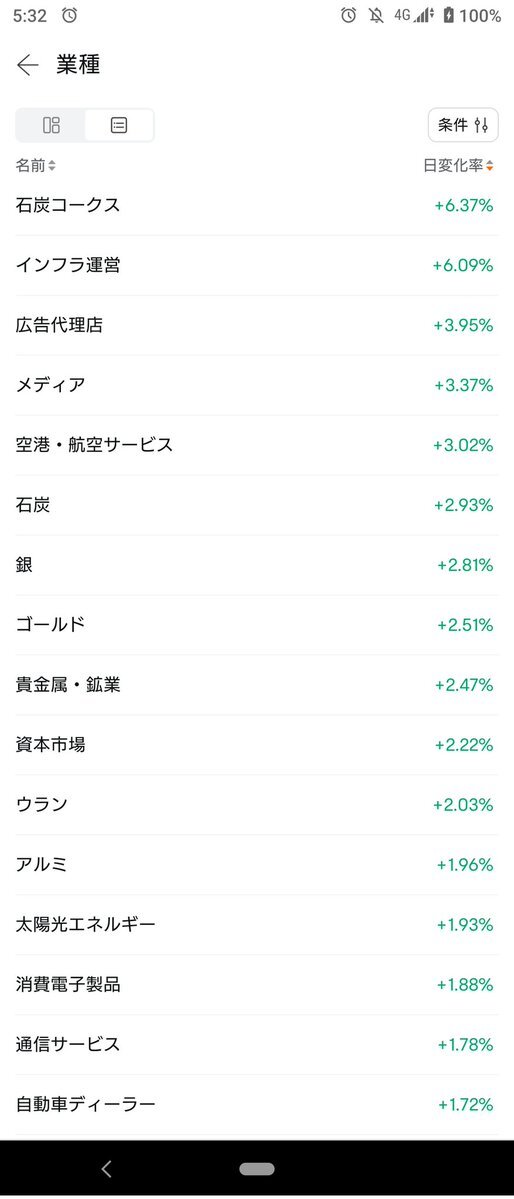This screenshot has width=514, height=1199.
Task: Switch to the list view
Action: point(119,125)
